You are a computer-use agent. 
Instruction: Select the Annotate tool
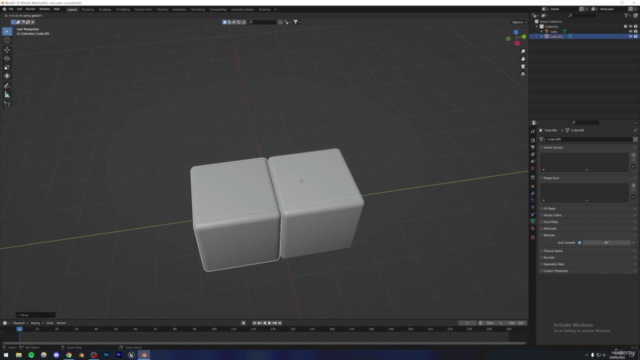[x=7, y=86]
